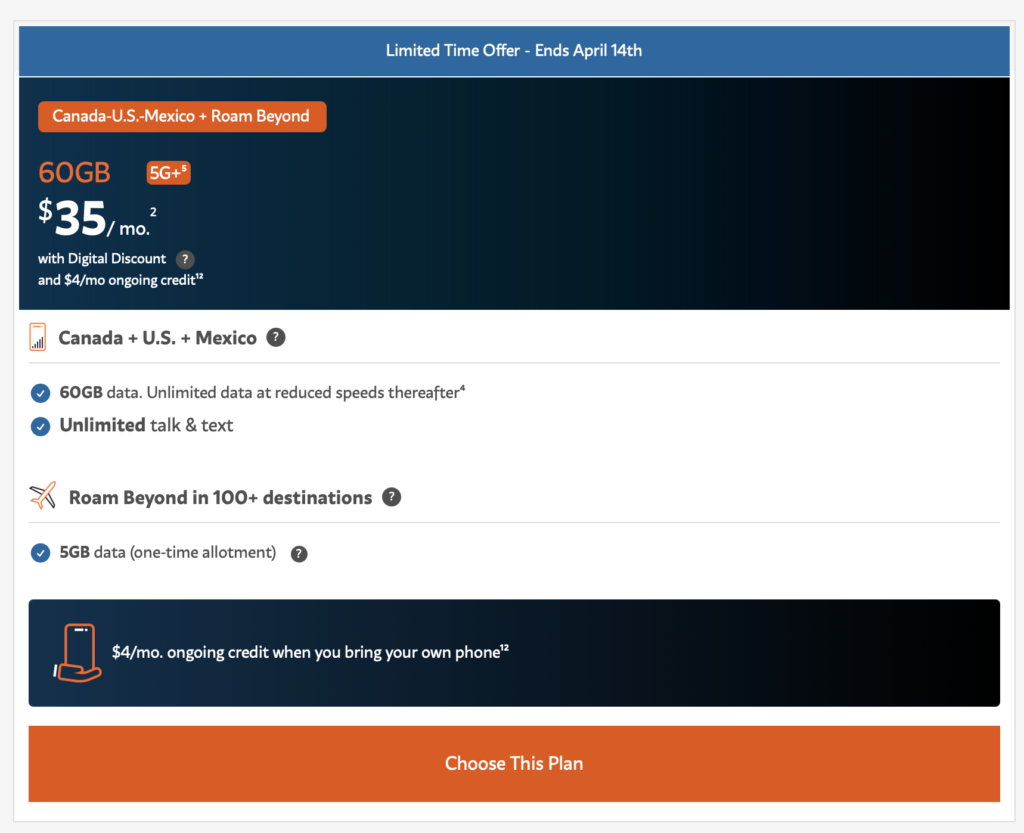This screenshot has width=1024, height=833.
Task: Click checkmark next to 60GB data
Action: 40,393
